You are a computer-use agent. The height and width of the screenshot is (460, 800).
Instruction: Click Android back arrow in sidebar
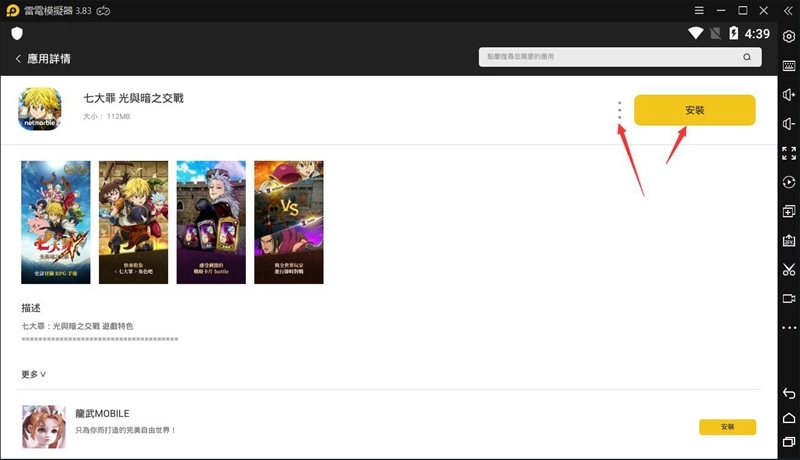[x=789, y=393]
